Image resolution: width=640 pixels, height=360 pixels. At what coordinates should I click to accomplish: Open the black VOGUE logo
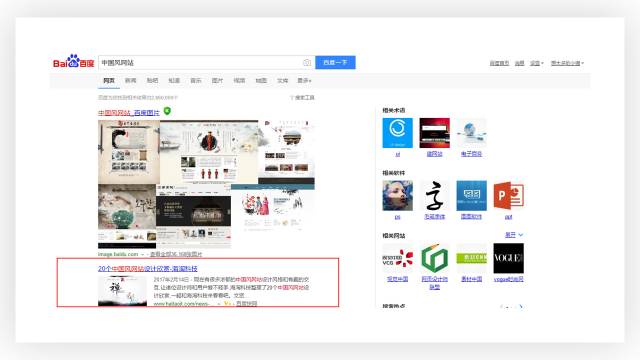(x=509, y=258)
